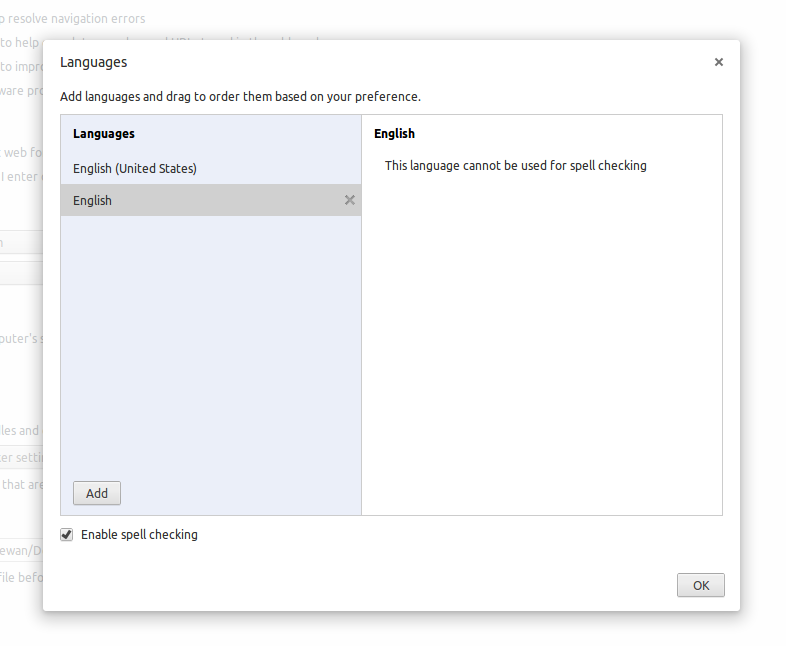The height and width of the screenshot is (646, 786).
Task: Click the bold English heading in details pane
Action: (x=394, y=133)
